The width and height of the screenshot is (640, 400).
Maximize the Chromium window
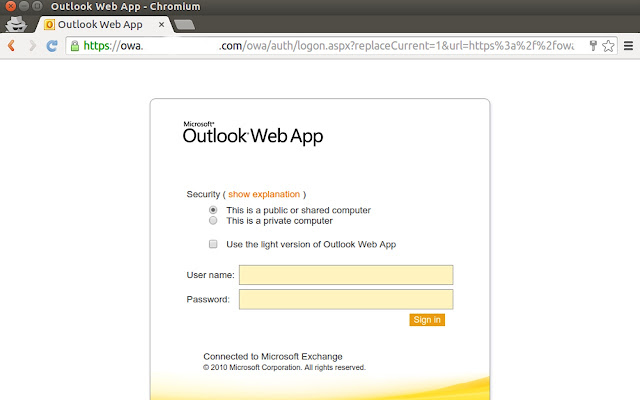tap(37, 6)
